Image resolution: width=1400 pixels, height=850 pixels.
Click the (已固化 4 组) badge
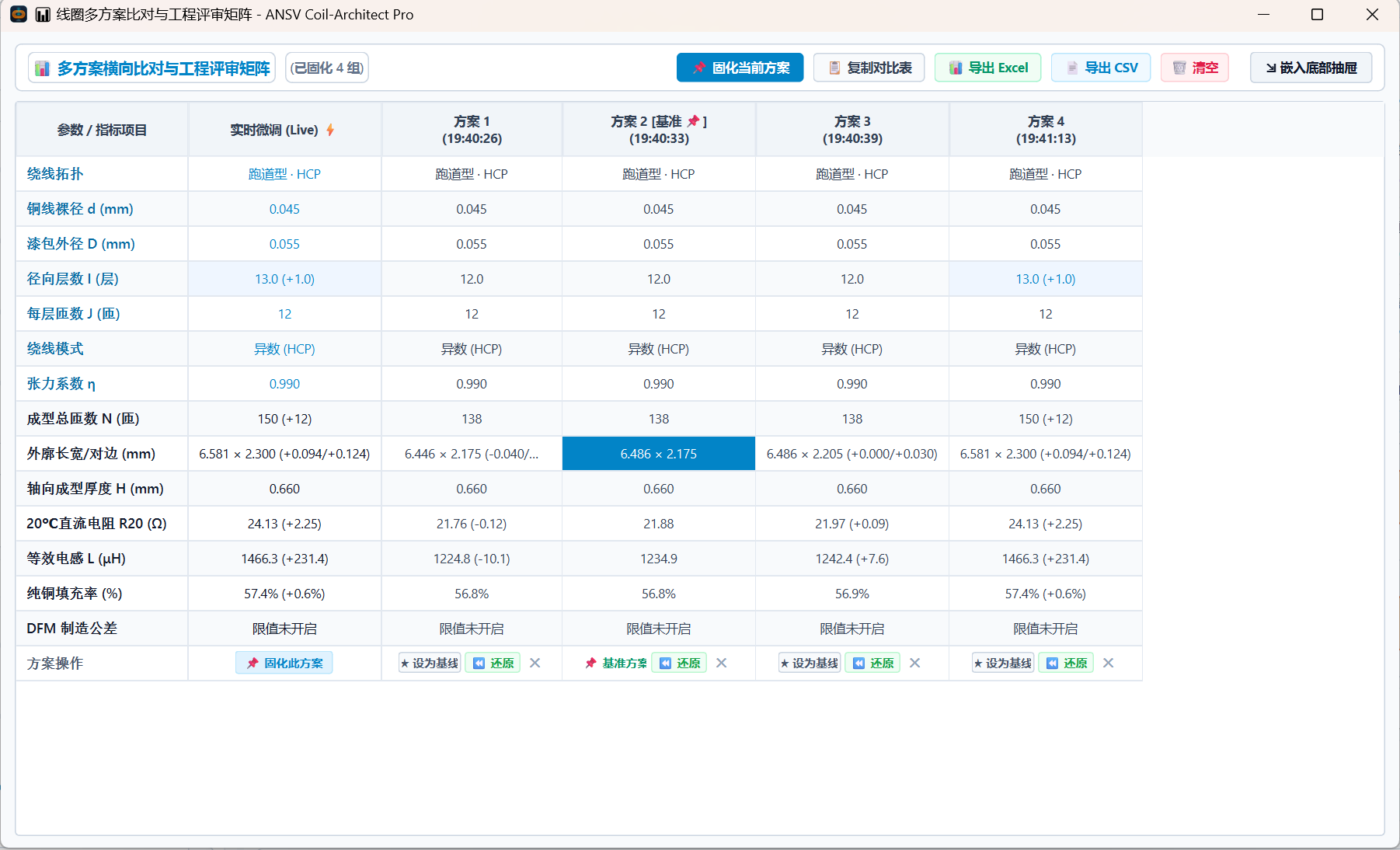point(327,68)
